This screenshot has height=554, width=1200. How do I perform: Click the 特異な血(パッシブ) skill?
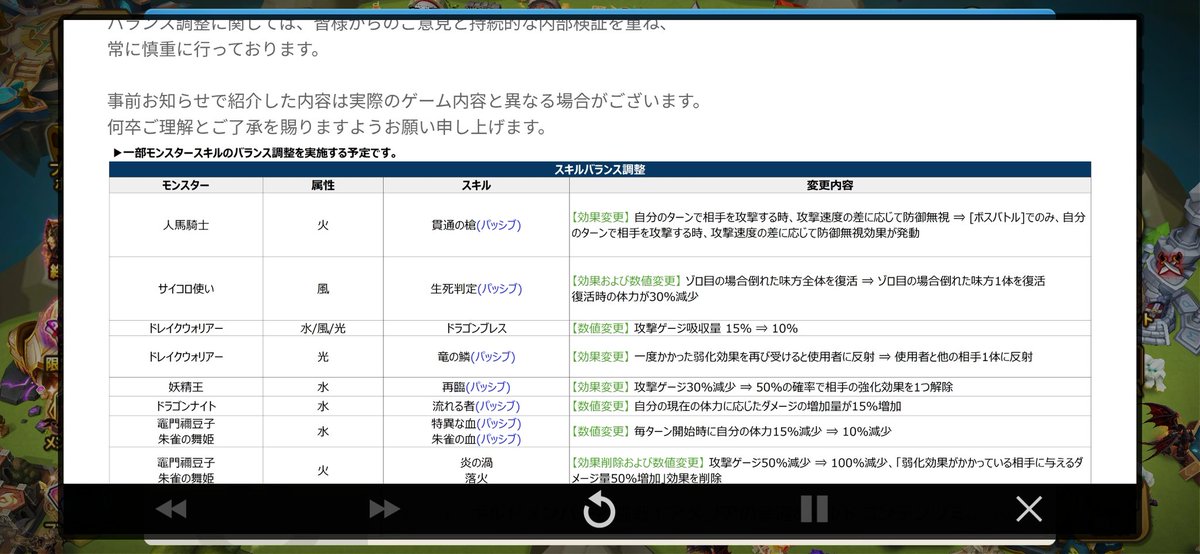(475, 424)
